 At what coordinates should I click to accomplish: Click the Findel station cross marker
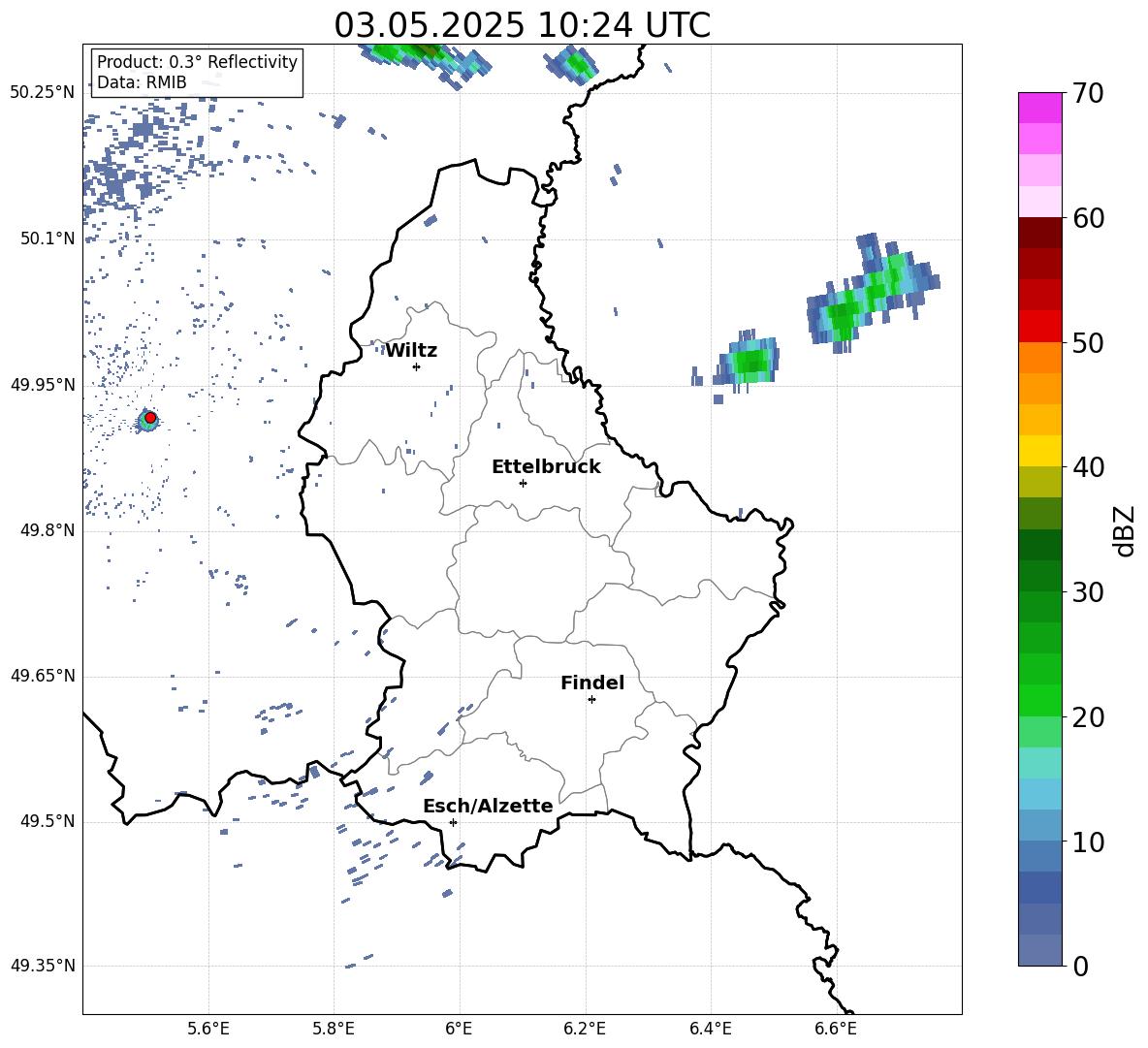(591, 700)
